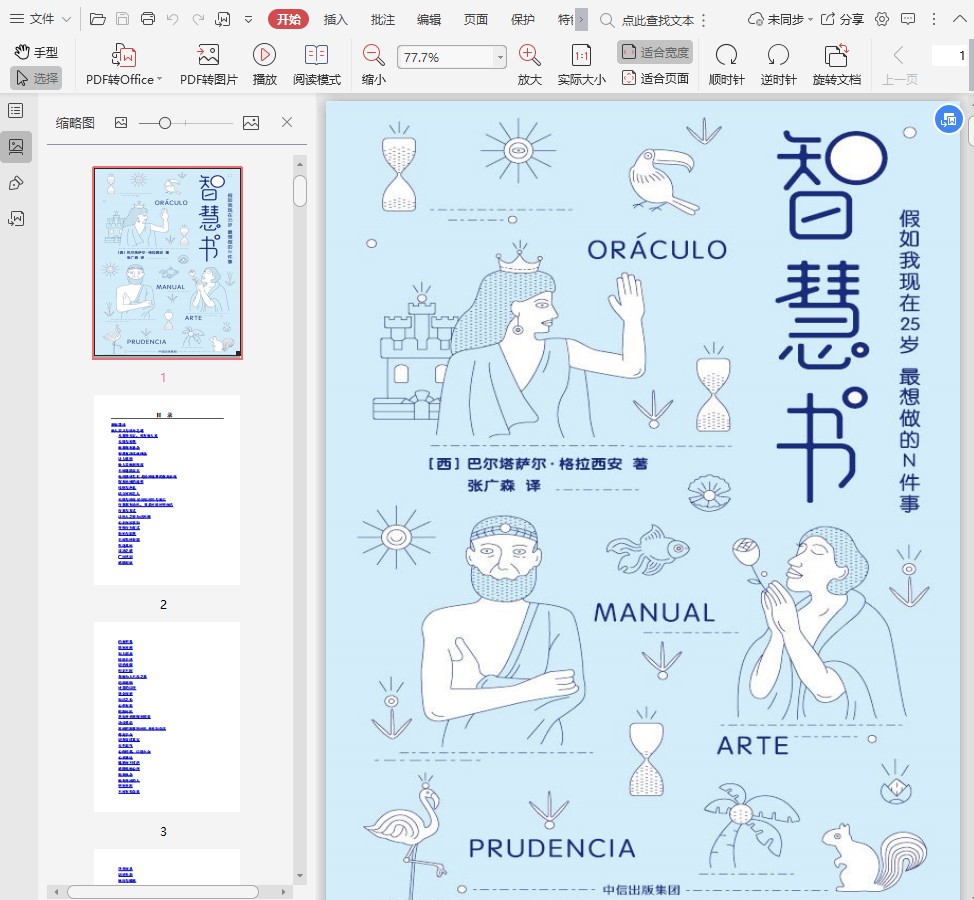Switch to the 插入 tab
974x900 pixels.
pos(336,19)
